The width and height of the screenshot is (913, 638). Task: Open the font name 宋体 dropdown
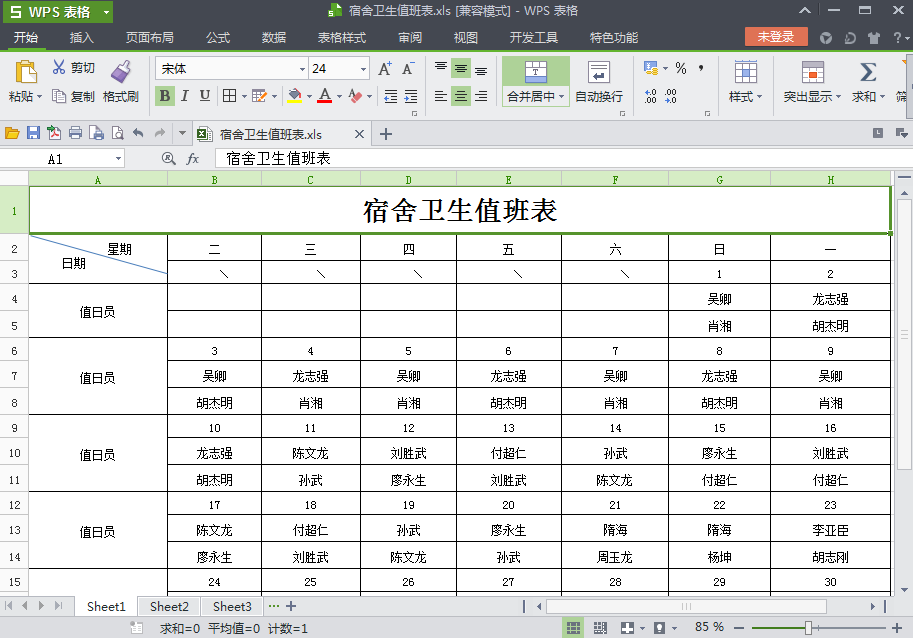pos(302,69)
